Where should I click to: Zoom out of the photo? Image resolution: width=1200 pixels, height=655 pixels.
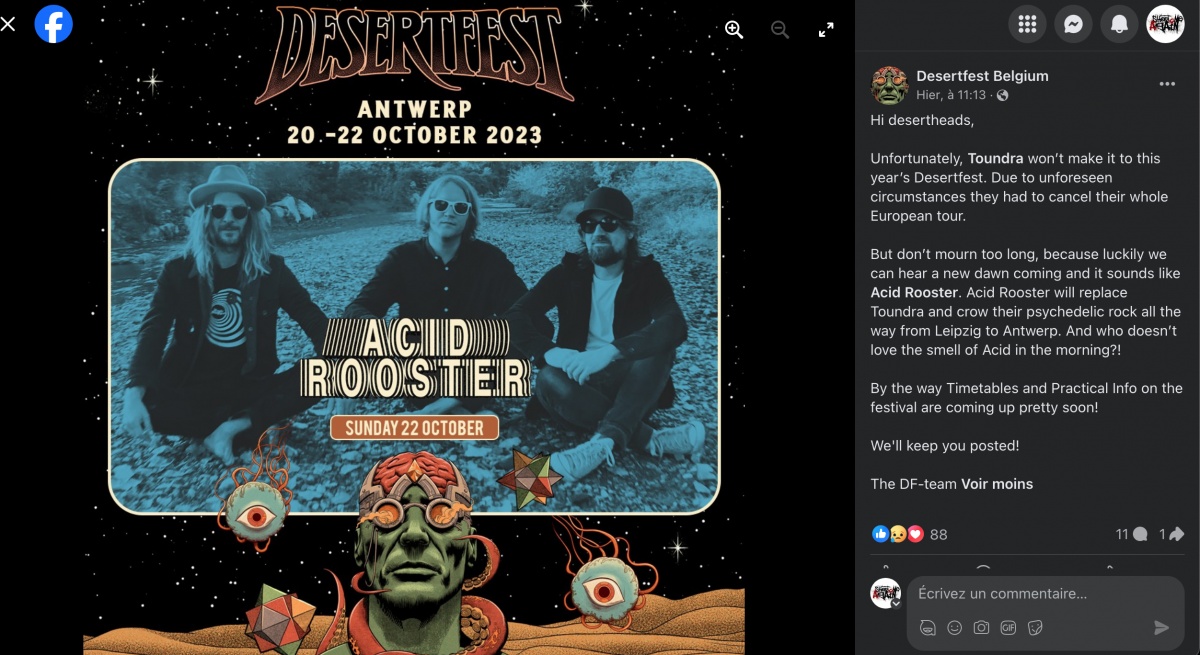point(780,30)
